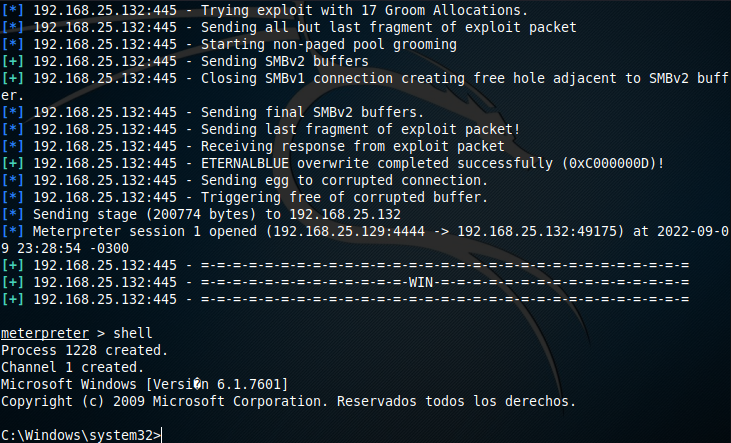Click the 'C:\Windows\system32>' command prompt
731x443 pixels.
coord(81,435)
